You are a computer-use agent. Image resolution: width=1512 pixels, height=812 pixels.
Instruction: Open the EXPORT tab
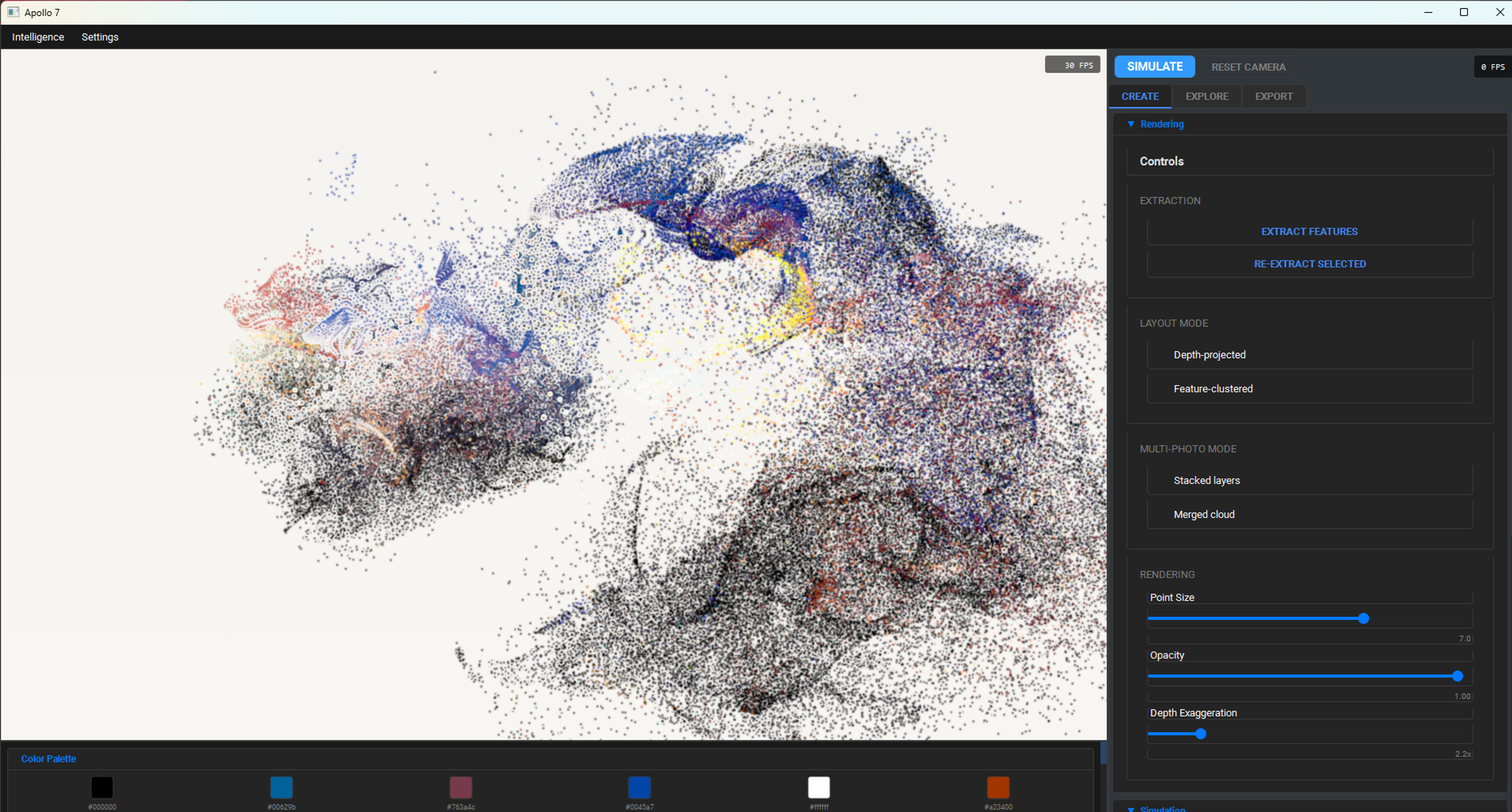1274,96
